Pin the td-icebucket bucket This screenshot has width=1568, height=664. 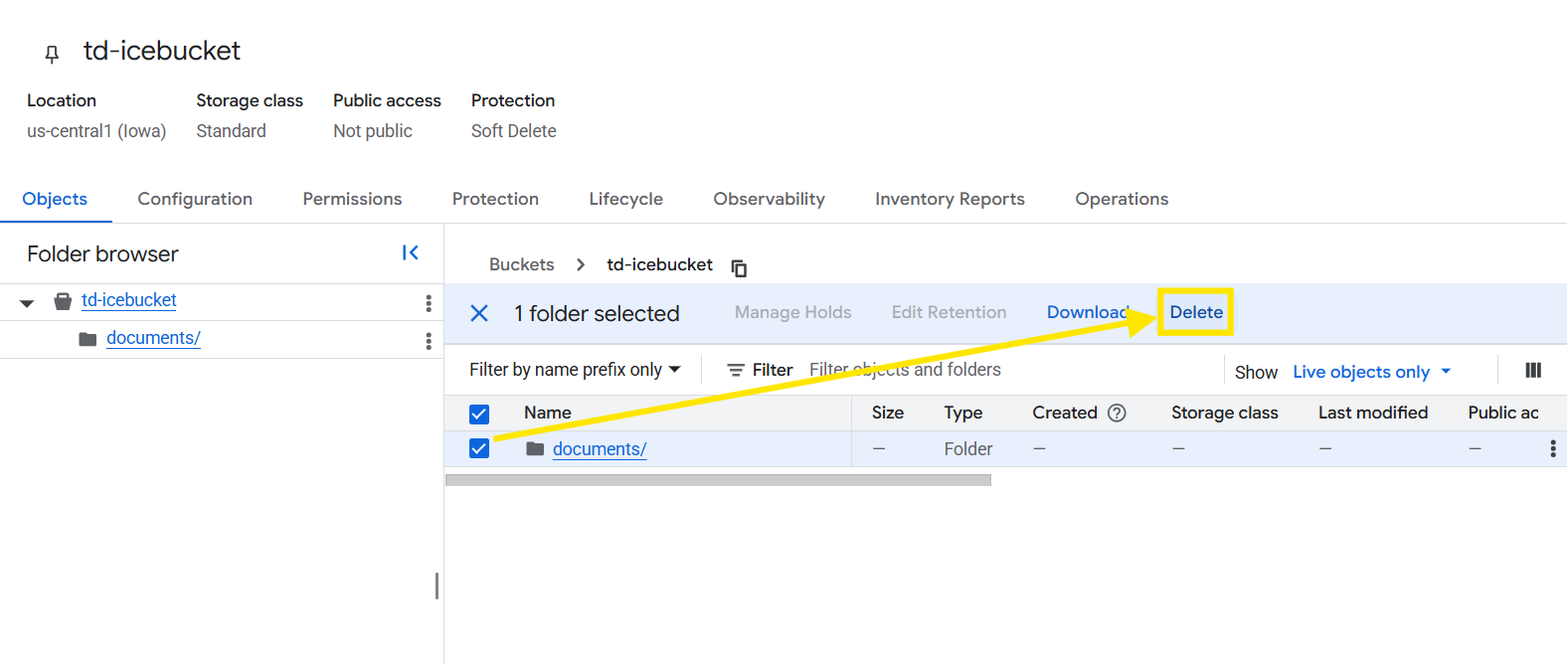point(52,54)
